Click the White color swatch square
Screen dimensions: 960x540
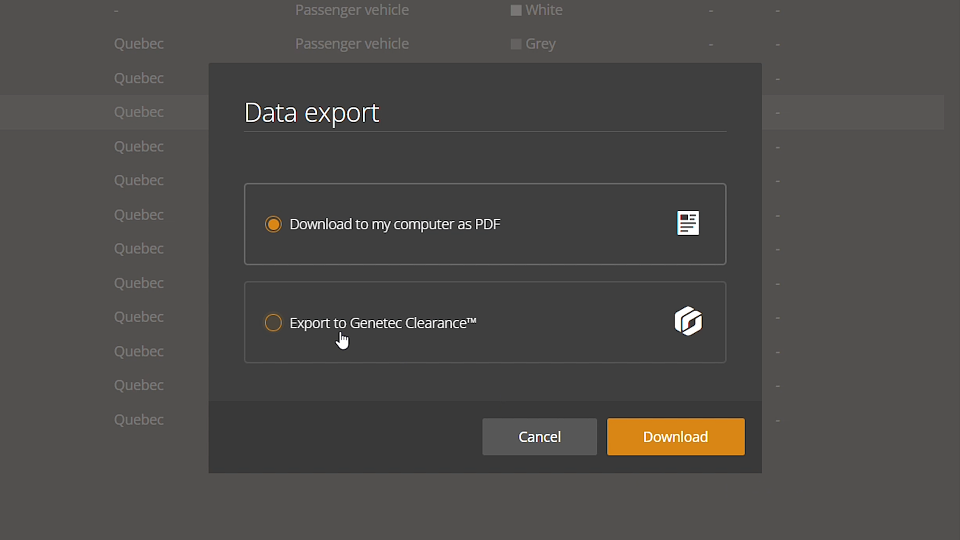[x=516, y=10]
